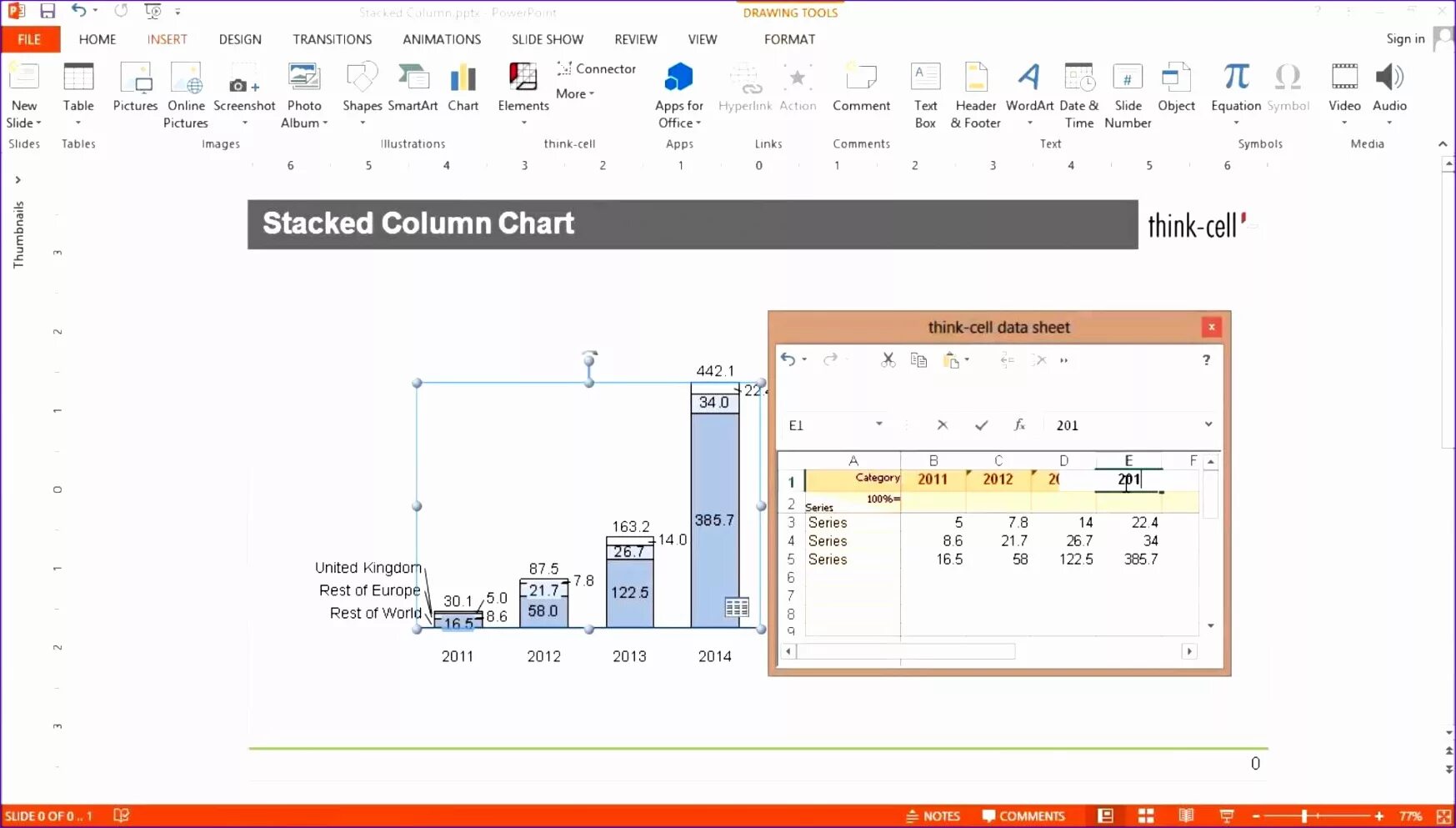Toggle the COMMENTS pane

(x=1023, y=816)
